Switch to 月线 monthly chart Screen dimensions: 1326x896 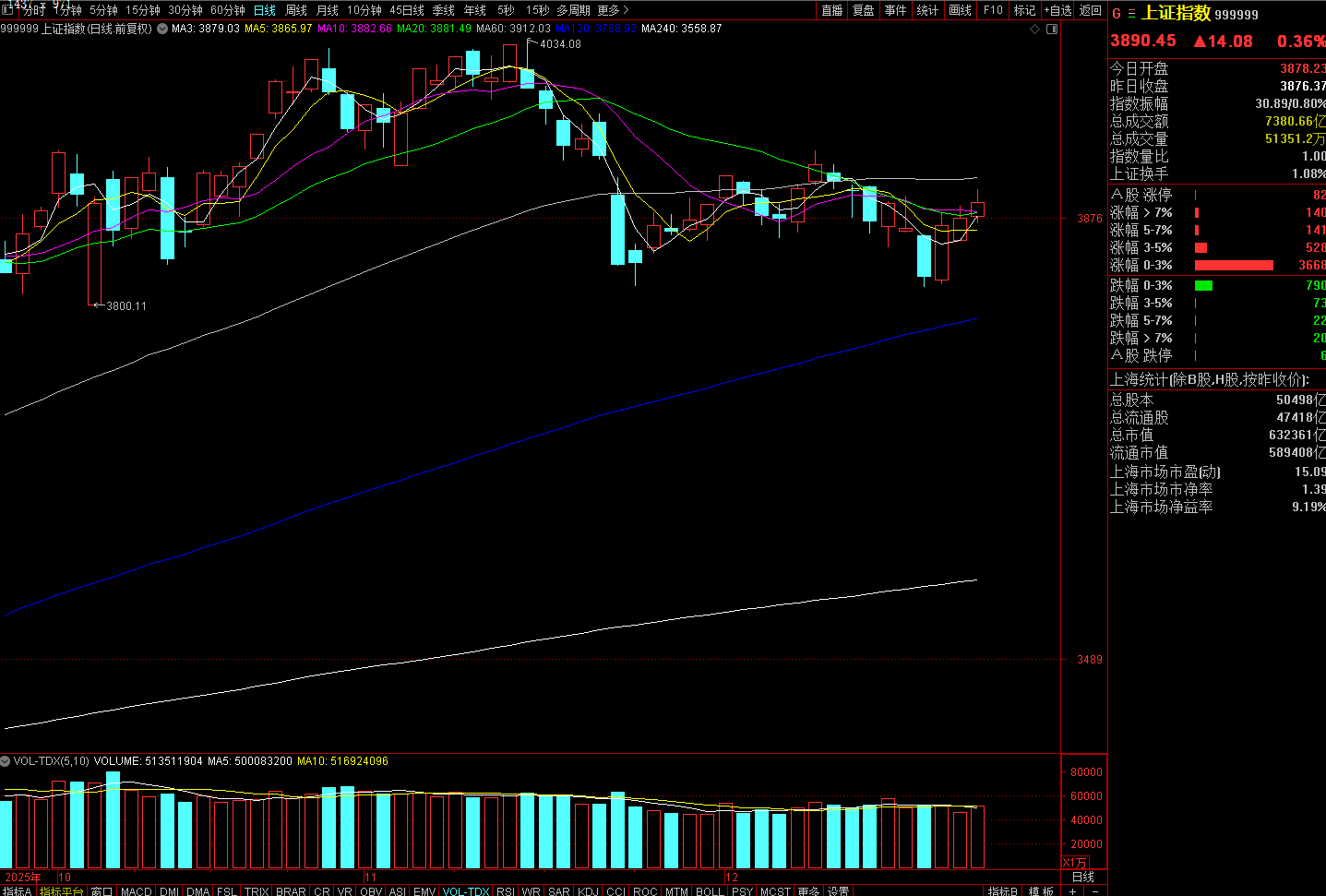[x=328, y=10]
